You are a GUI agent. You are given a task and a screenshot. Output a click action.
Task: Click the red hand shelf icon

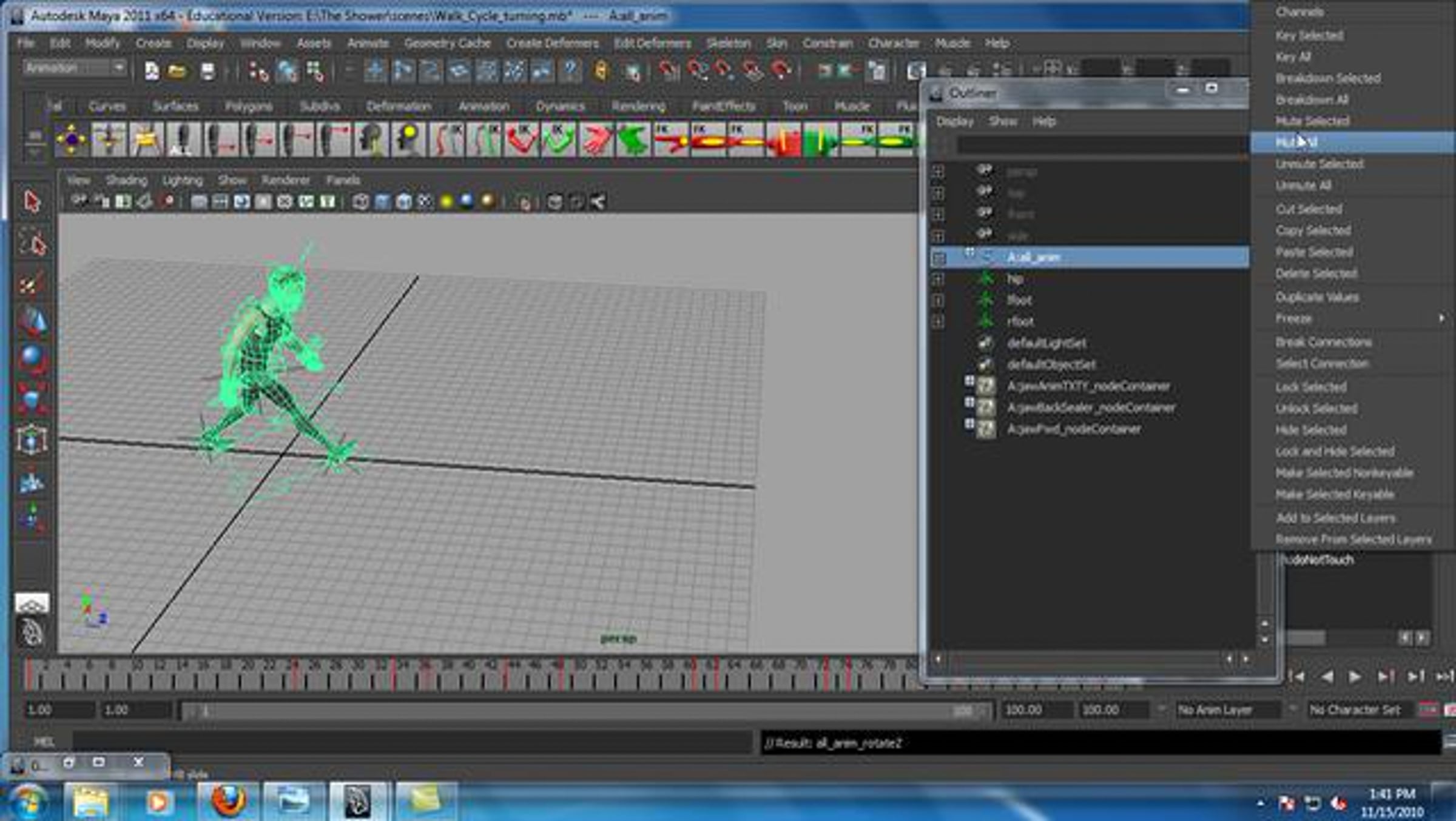point(596,139)
